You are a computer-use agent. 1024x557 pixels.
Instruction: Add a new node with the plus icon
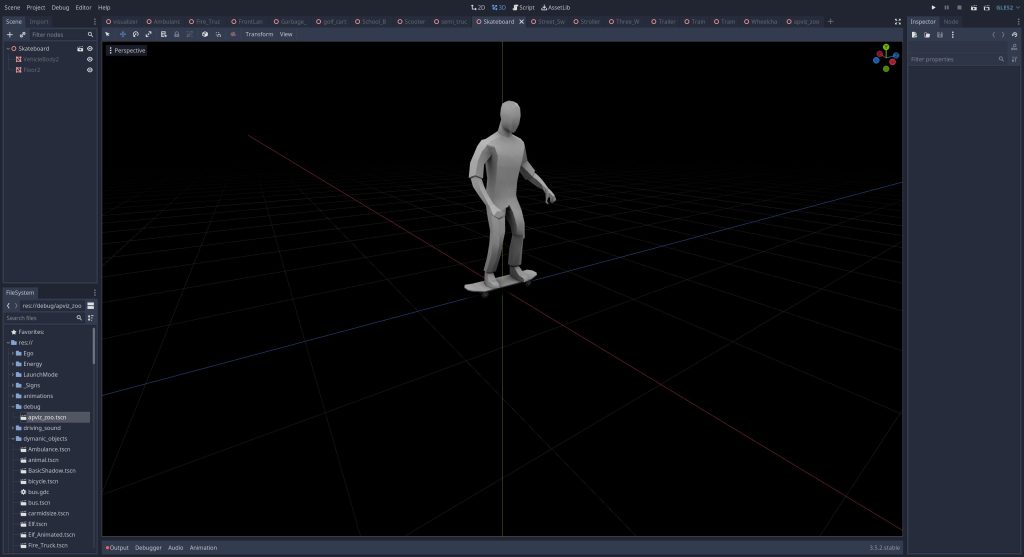(x=10, y=34)
